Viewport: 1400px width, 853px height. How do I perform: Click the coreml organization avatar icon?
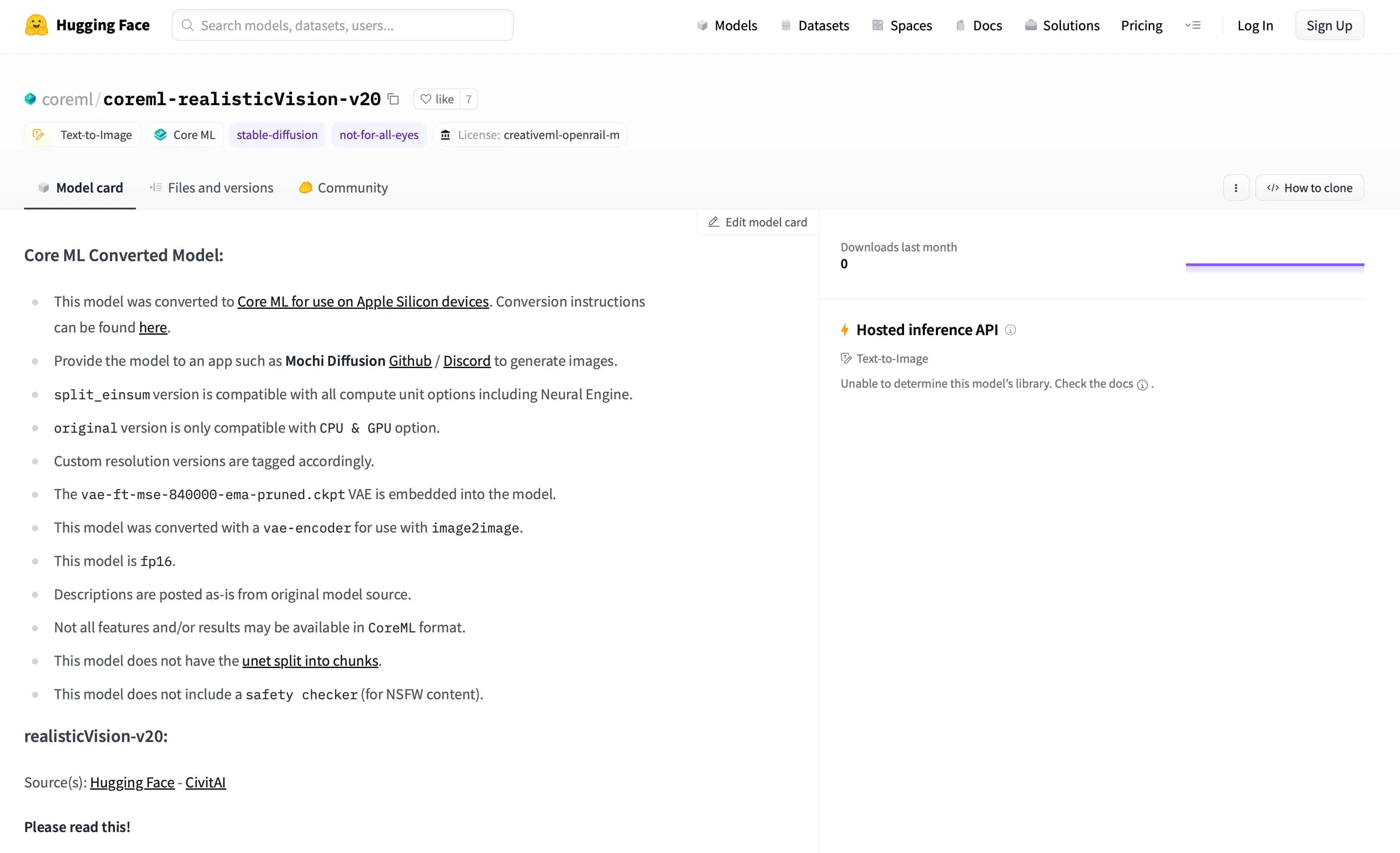pos(30,99)
